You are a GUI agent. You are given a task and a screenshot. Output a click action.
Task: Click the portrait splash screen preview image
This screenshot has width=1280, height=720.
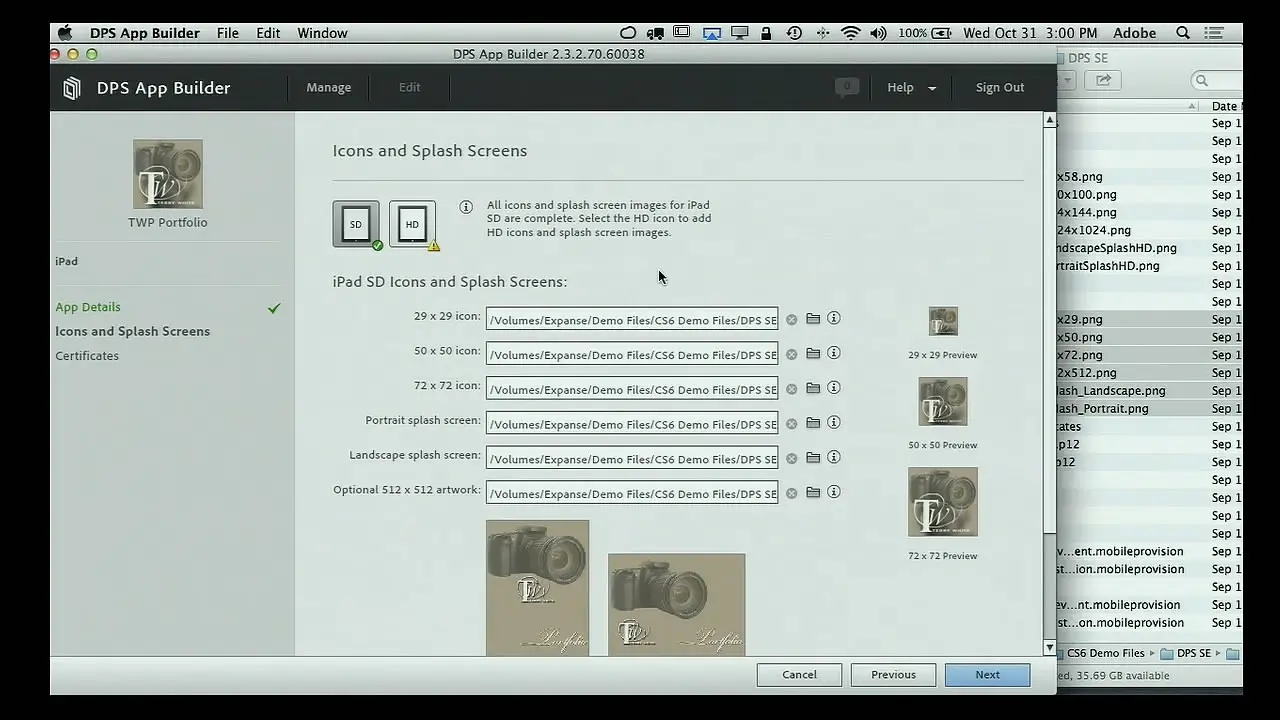pos(537,588)
